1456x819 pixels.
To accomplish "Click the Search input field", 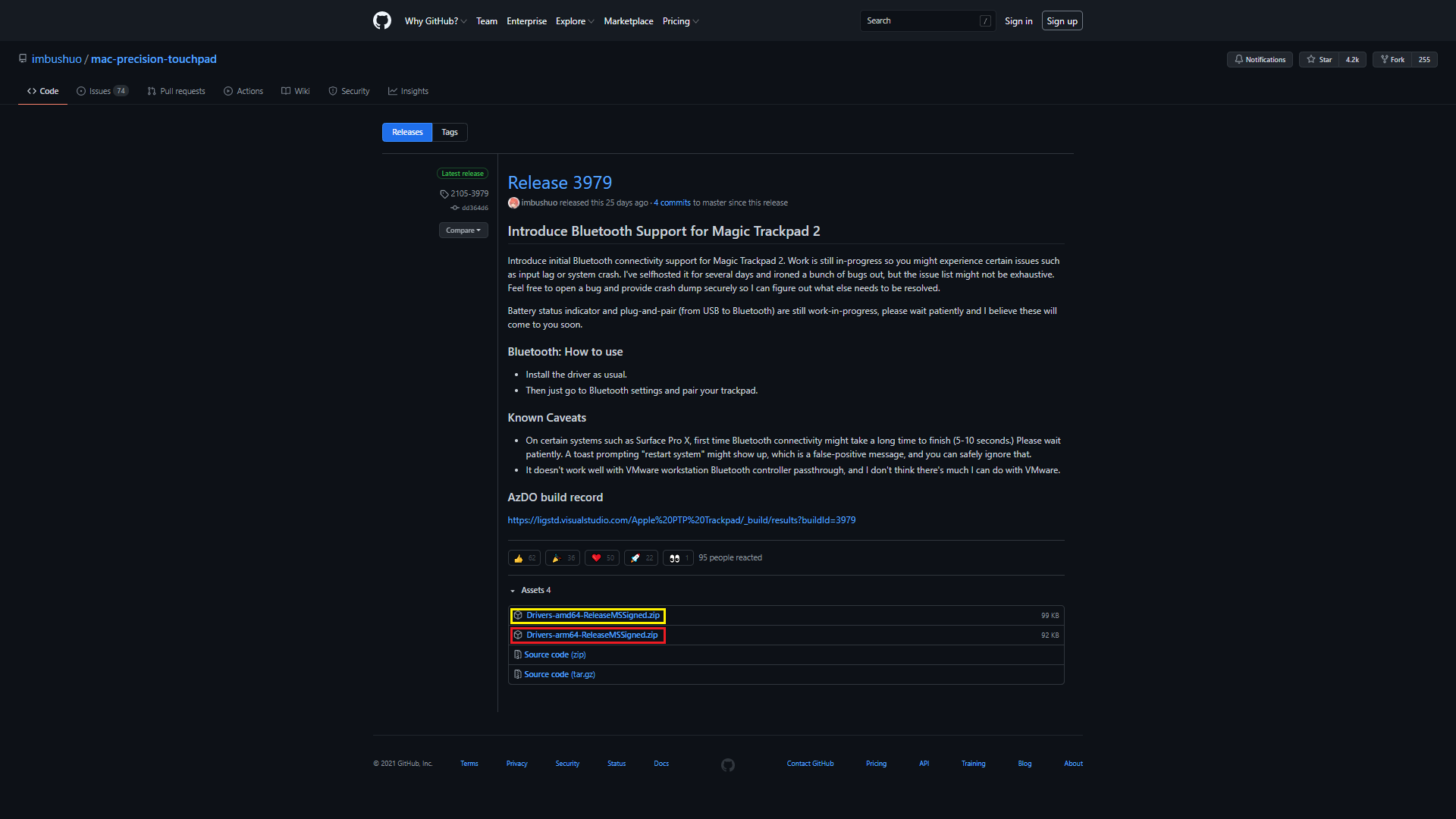I will [x=921, y=20].
